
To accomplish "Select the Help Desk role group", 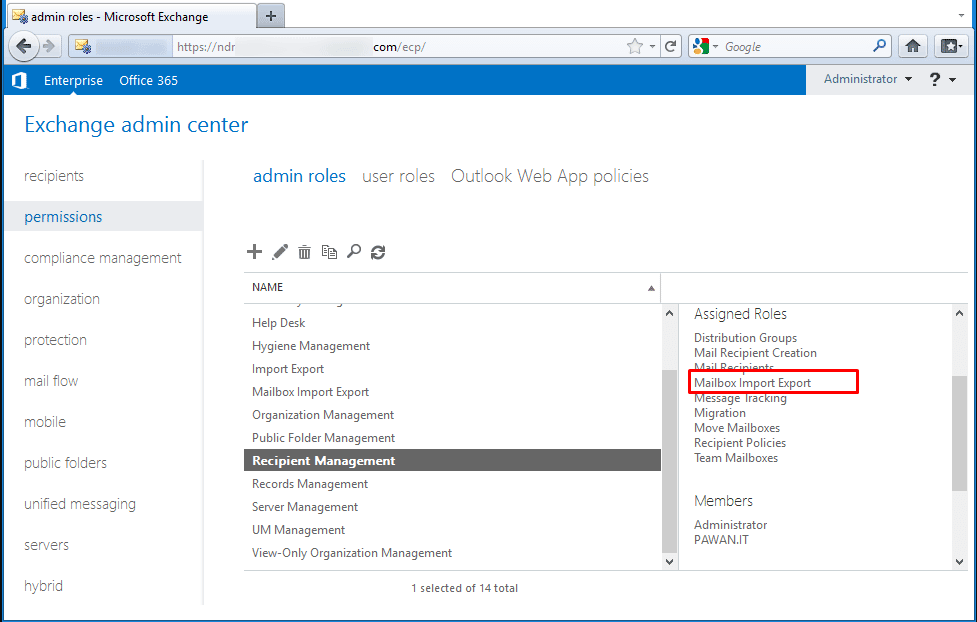I will 452,323.
